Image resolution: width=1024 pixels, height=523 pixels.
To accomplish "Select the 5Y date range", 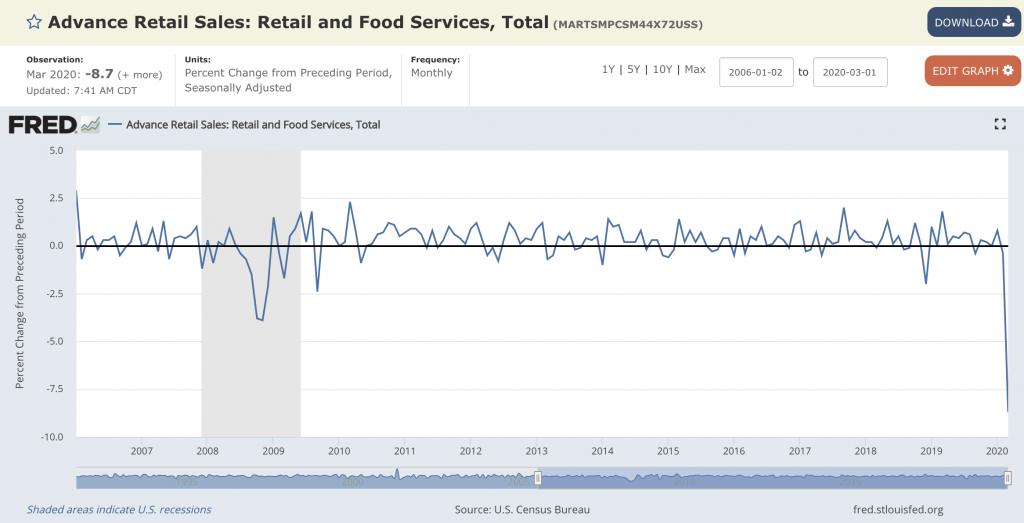I will pos(634,70).
